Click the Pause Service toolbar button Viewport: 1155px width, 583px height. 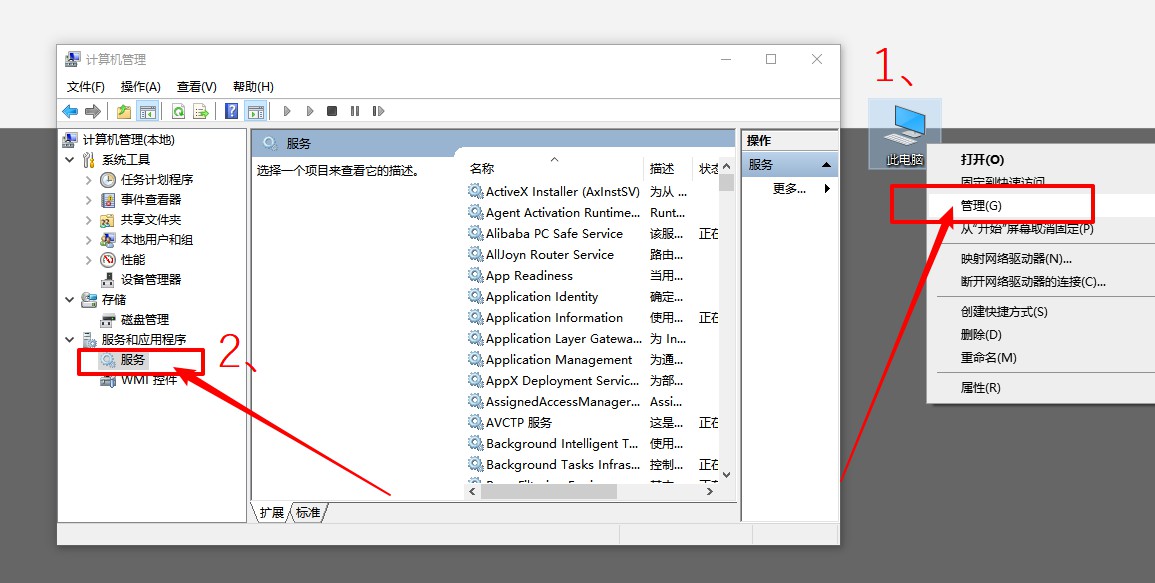click(355, 111)
